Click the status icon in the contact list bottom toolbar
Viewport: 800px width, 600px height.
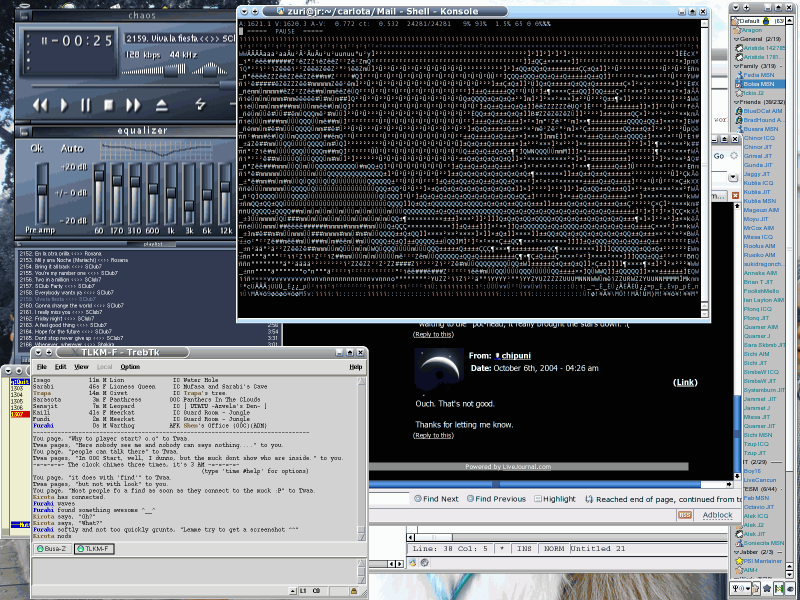point(740,588)
